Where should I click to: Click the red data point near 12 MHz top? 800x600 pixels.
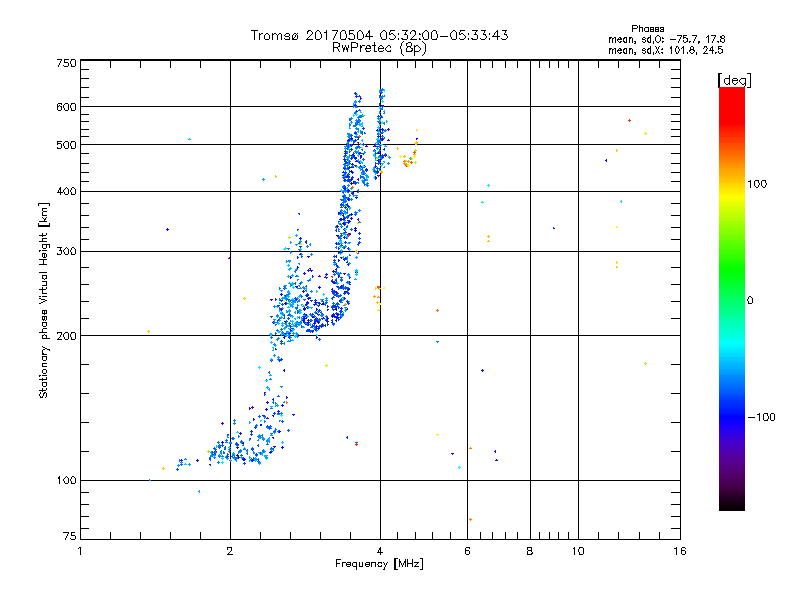point(630,120)
